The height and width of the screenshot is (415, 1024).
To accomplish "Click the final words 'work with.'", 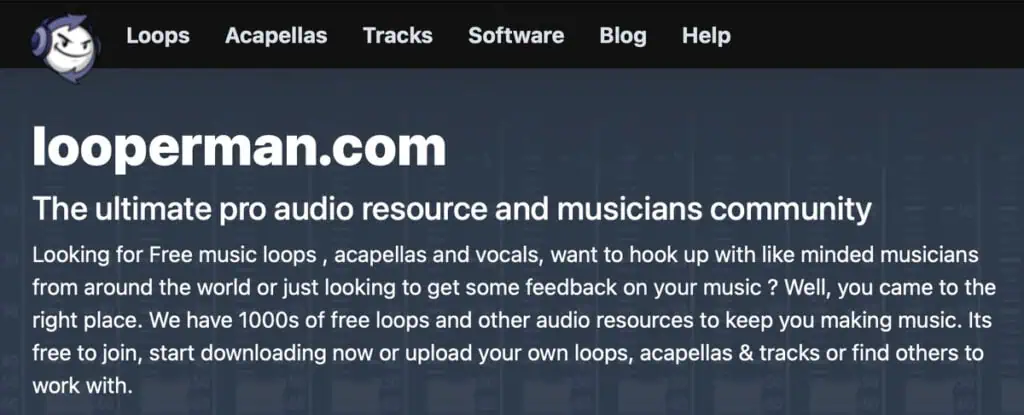I will pos(82,386).
